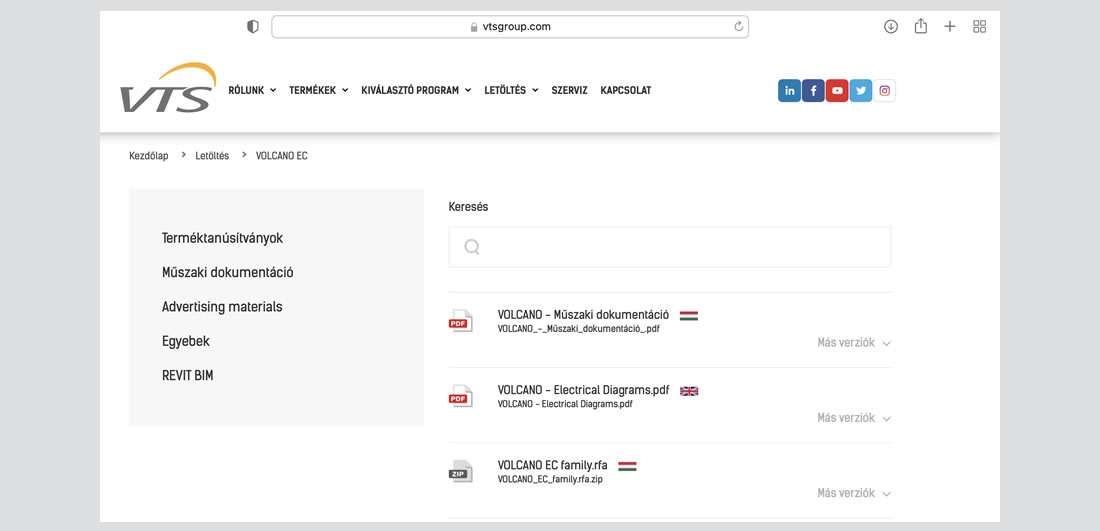Expand Más verziók for VOLCANO EC family.rfa

(x=854, y=493)
